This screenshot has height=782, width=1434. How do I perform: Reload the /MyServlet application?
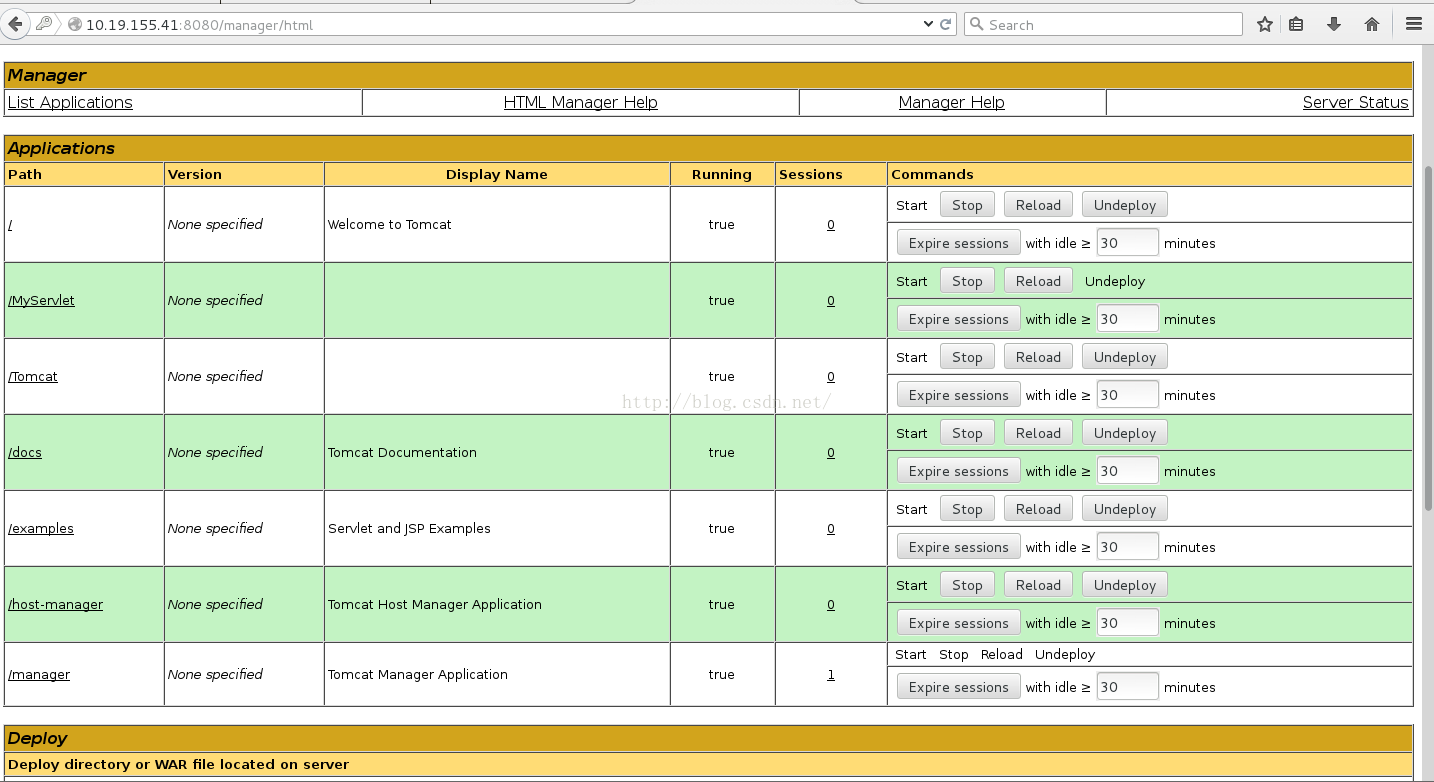coord(1038,281)
